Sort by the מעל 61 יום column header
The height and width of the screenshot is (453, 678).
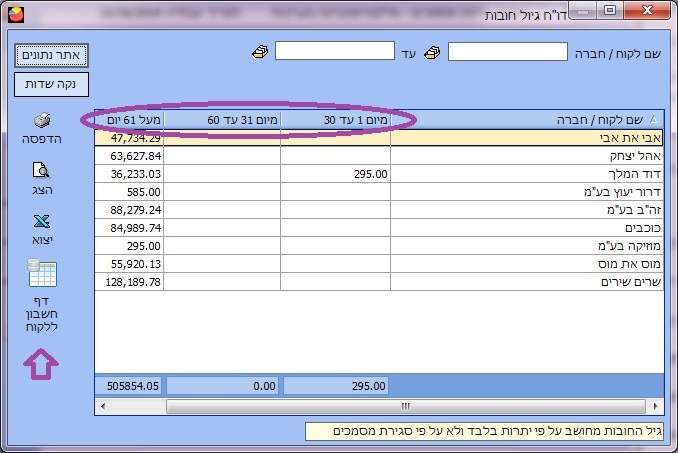pyautogui.click(x=129, y=120)
